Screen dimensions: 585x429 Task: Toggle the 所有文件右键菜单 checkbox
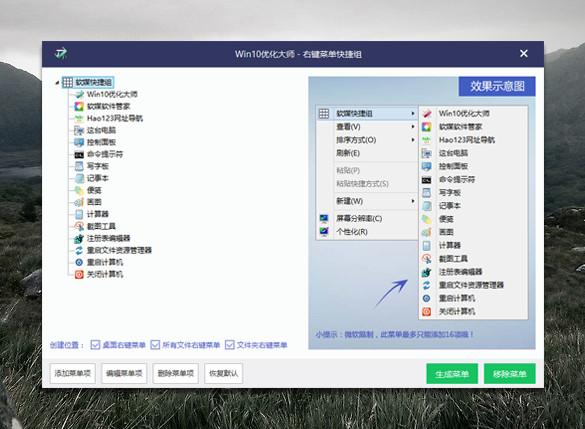[155, 345]
